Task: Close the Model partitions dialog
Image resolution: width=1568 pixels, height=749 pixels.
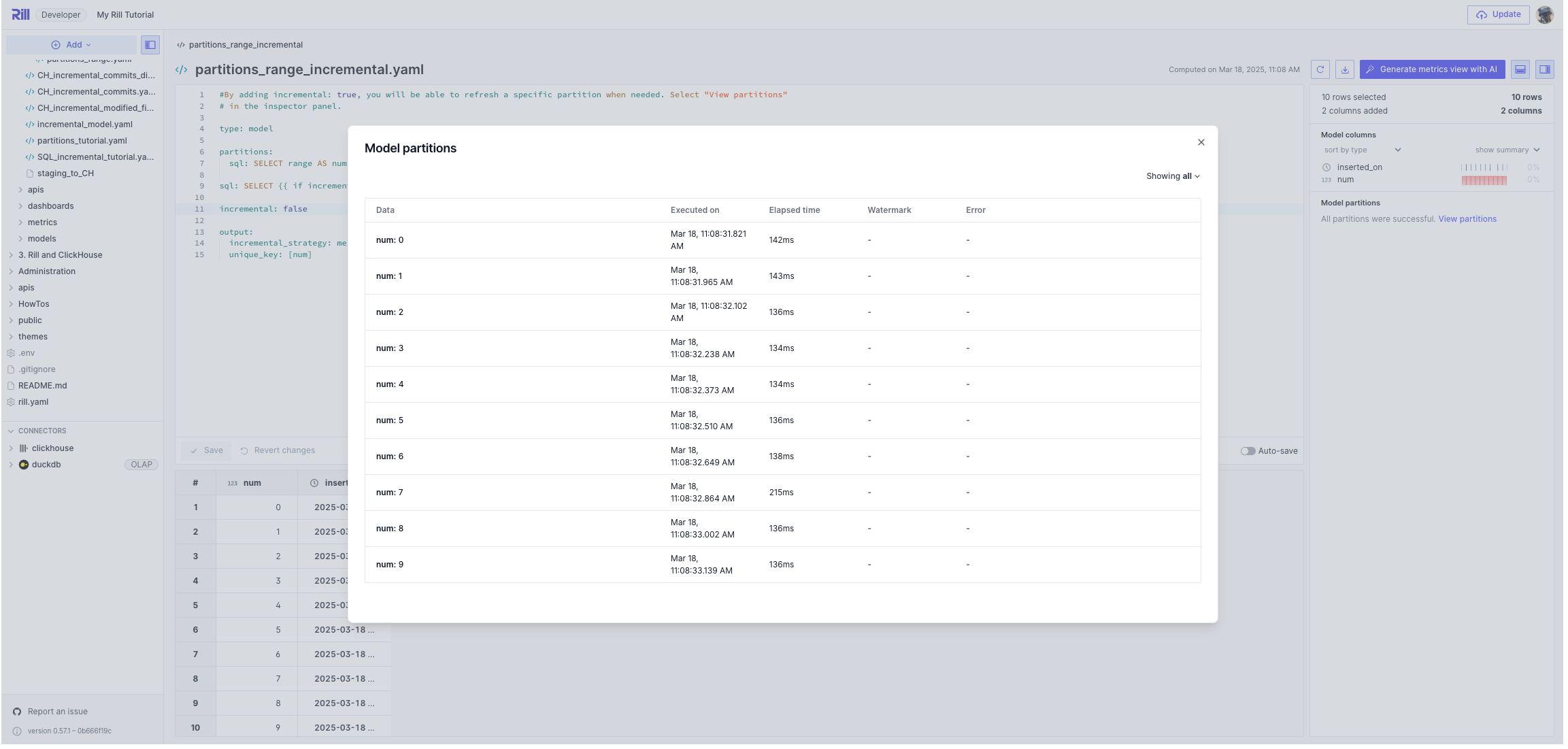Action: tap(1201, 142)
